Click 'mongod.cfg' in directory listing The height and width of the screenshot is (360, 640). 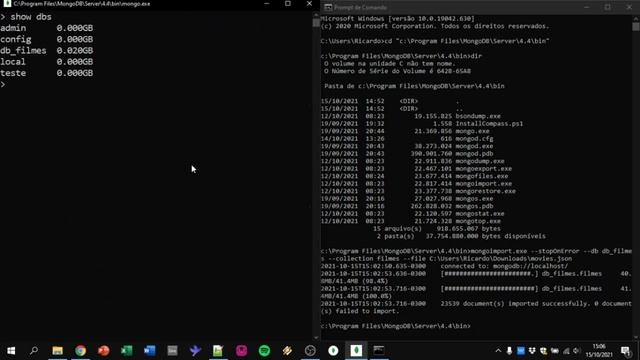(474, 138)
